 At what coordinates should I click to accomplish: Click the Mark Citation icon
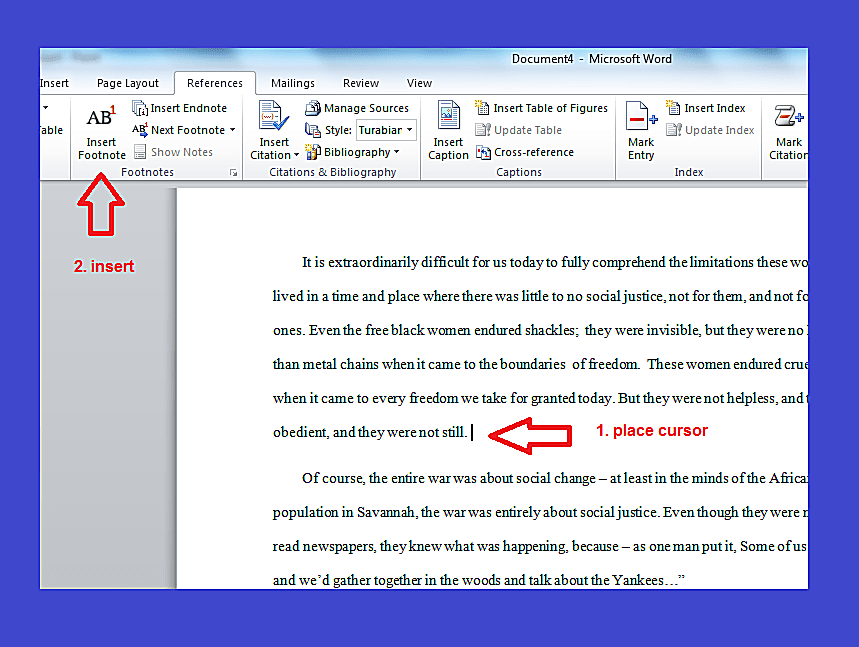(x=788, y=116)
